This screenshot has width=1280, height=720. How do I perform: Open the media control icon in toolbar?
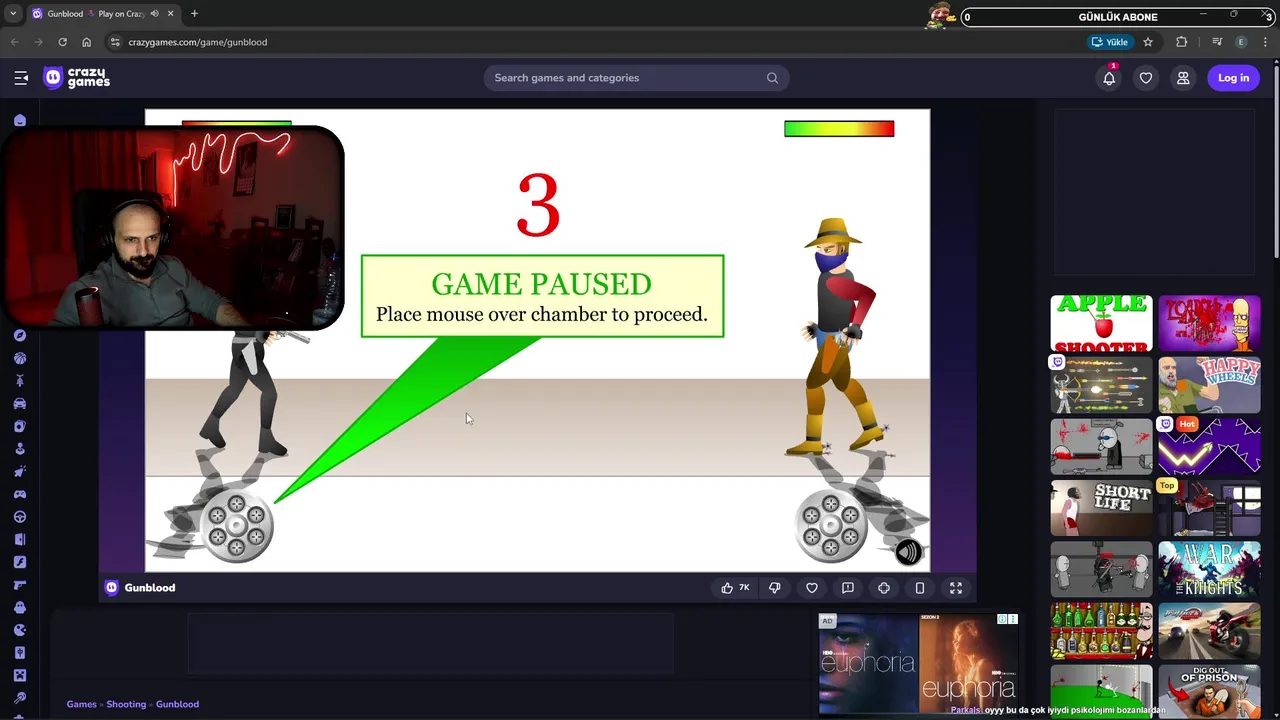(x=1217, y=42)
